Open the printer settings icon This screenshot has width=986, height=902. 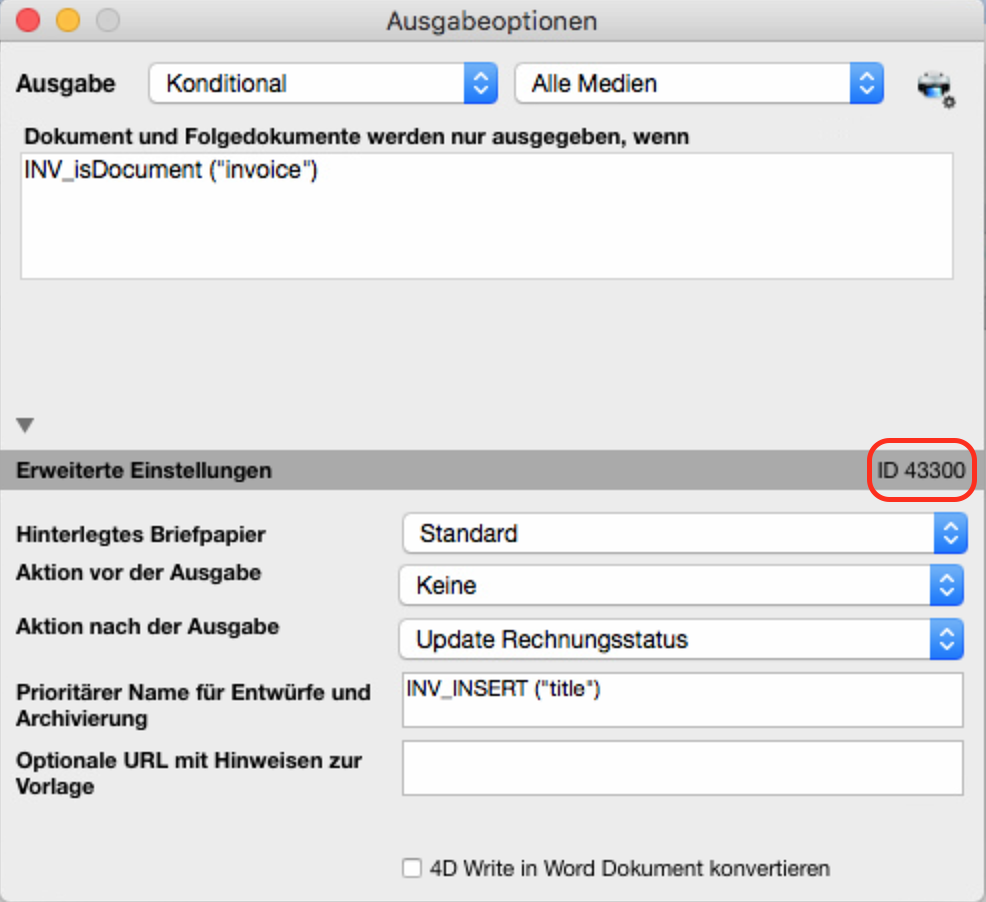click(935, 88)
